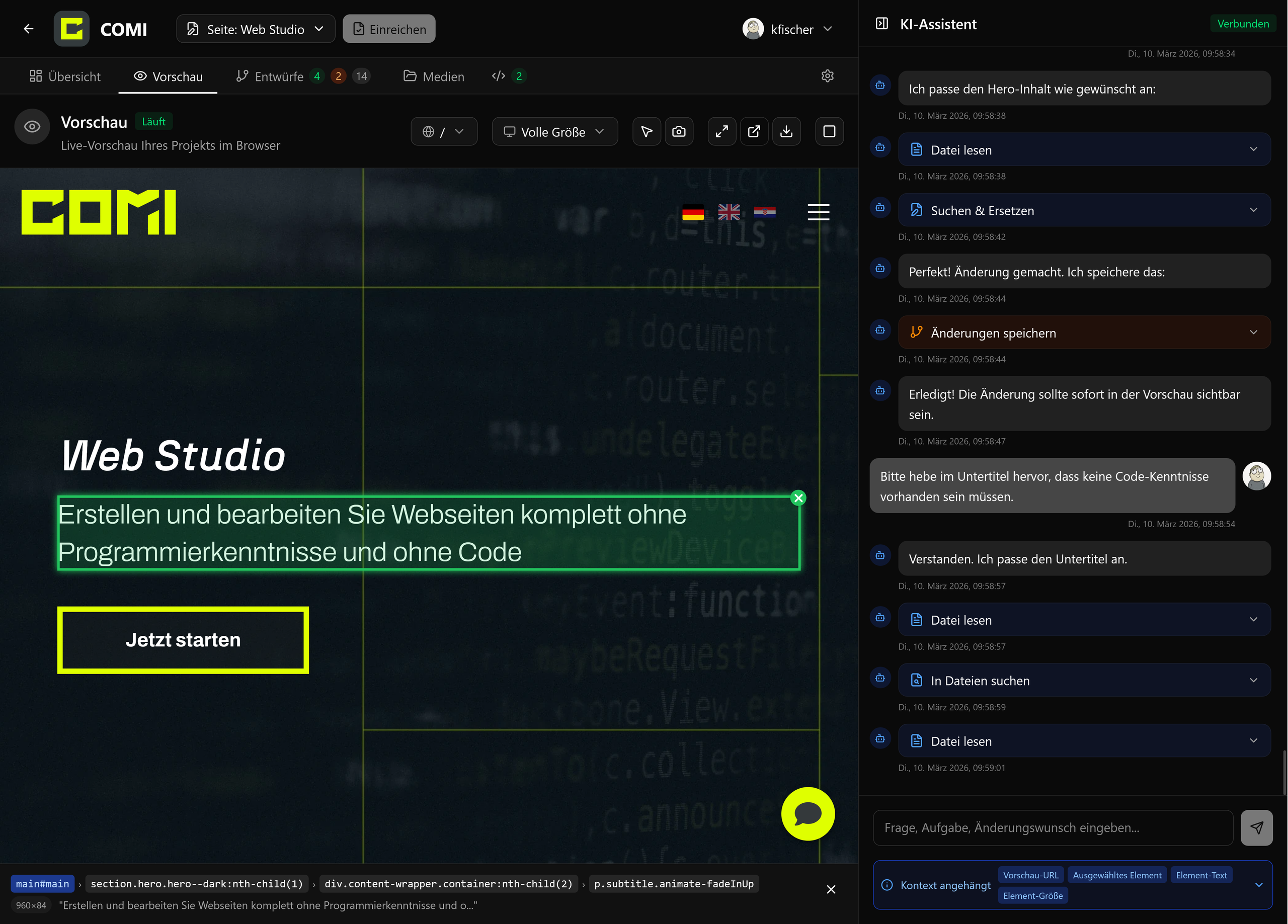Open the Seite: Web Studio dropdown
The image size is (1288, 924).
point(256,29)
